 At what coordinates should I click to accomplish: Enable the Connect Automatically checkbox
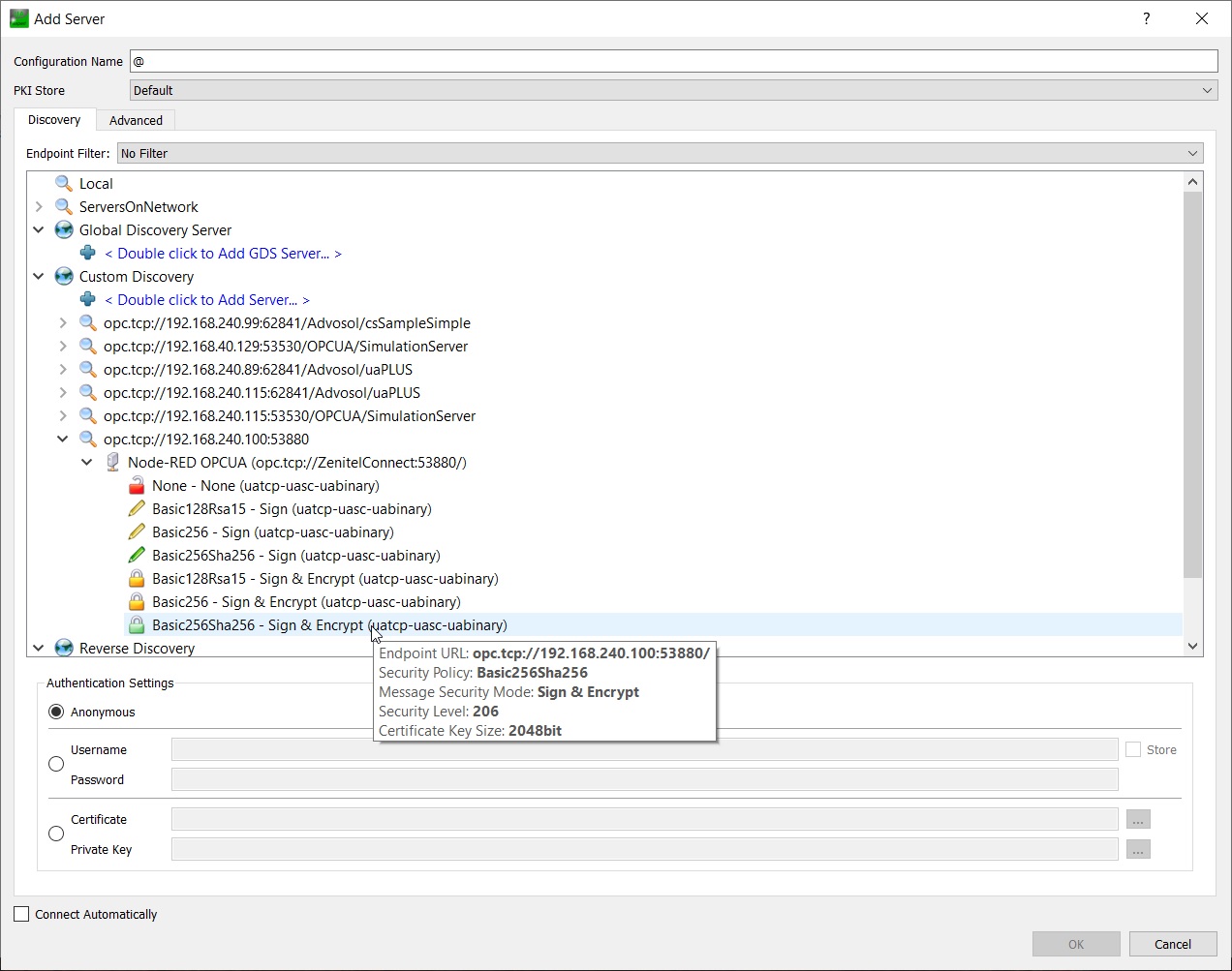coord(21,914)
